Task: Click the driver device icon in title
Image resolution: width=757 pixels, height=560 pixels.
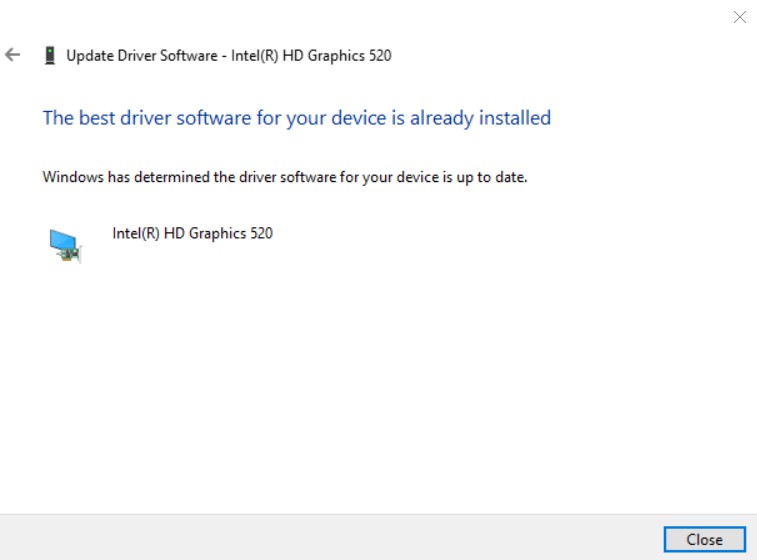Action: point(50,56)
